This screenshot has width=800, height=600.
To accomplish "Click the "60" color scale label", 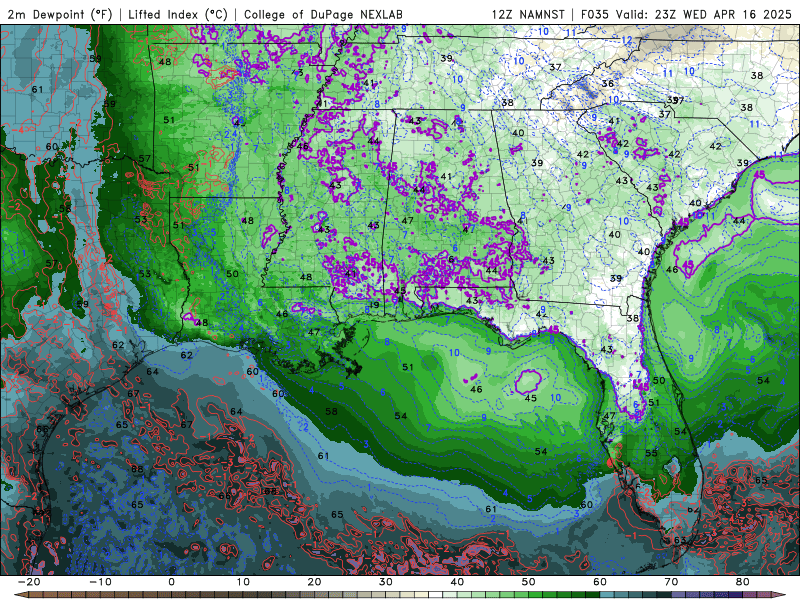I will click(600, 582).
